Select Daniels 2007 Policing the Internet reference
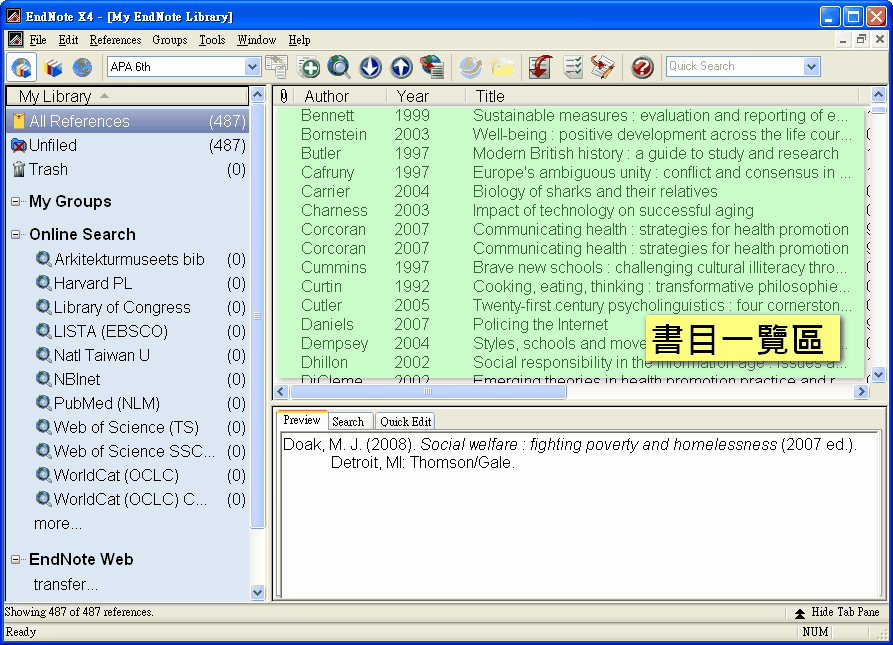The height and width of the screenshot is (645, 893). point(570,324)
